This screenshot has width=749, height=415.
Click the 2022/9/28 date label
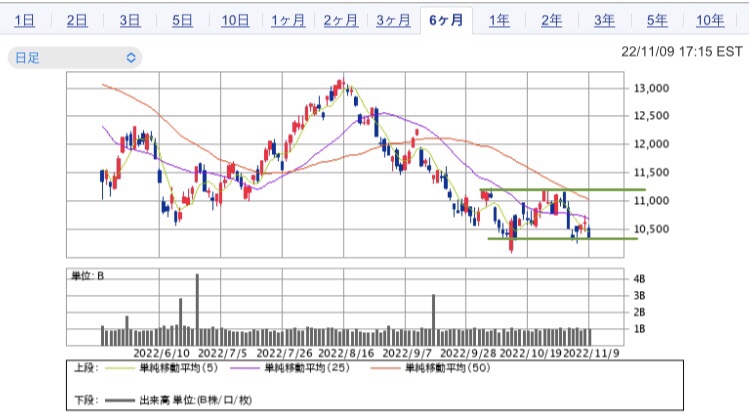coord(468,353)
